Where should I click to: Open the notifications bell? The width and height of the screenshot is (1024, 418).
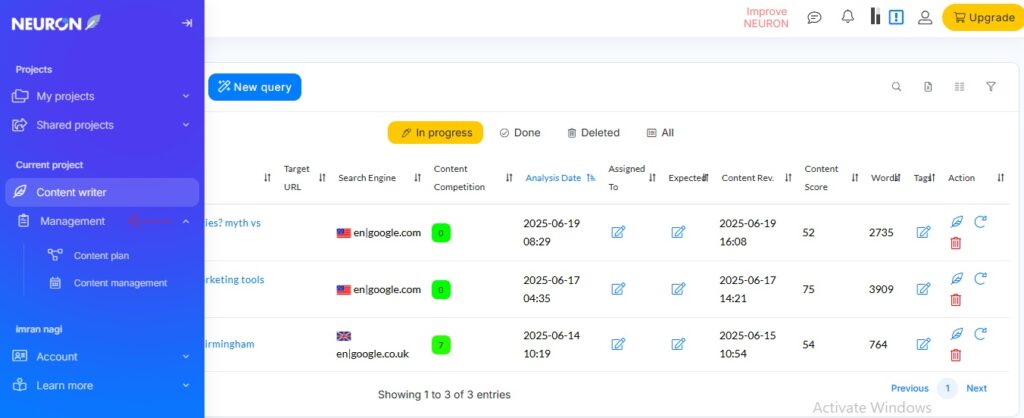(847, 17)
